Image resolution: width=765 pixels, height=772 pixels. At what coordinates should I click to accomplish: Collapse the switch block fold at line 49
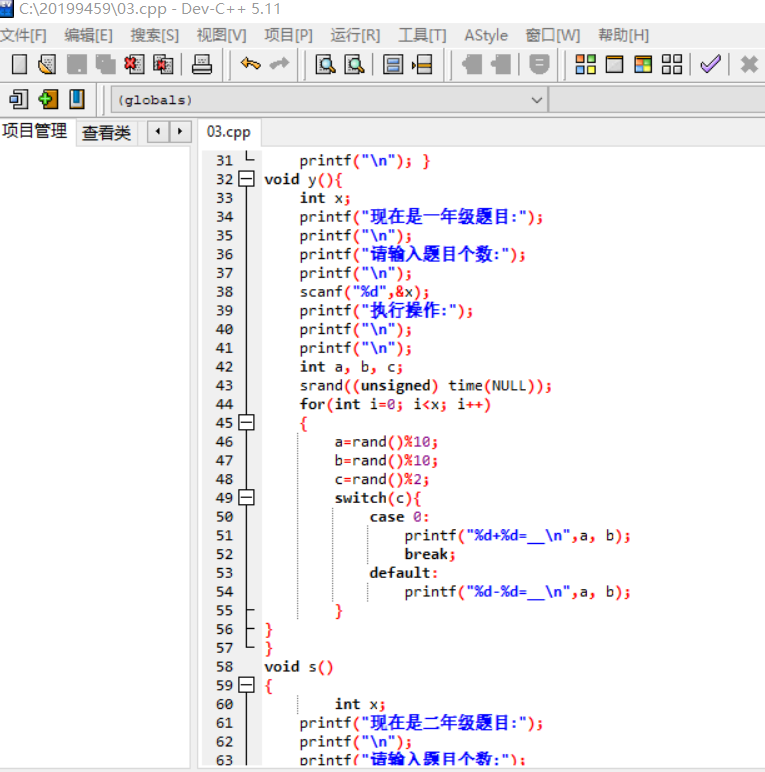[x=246, y=498]
